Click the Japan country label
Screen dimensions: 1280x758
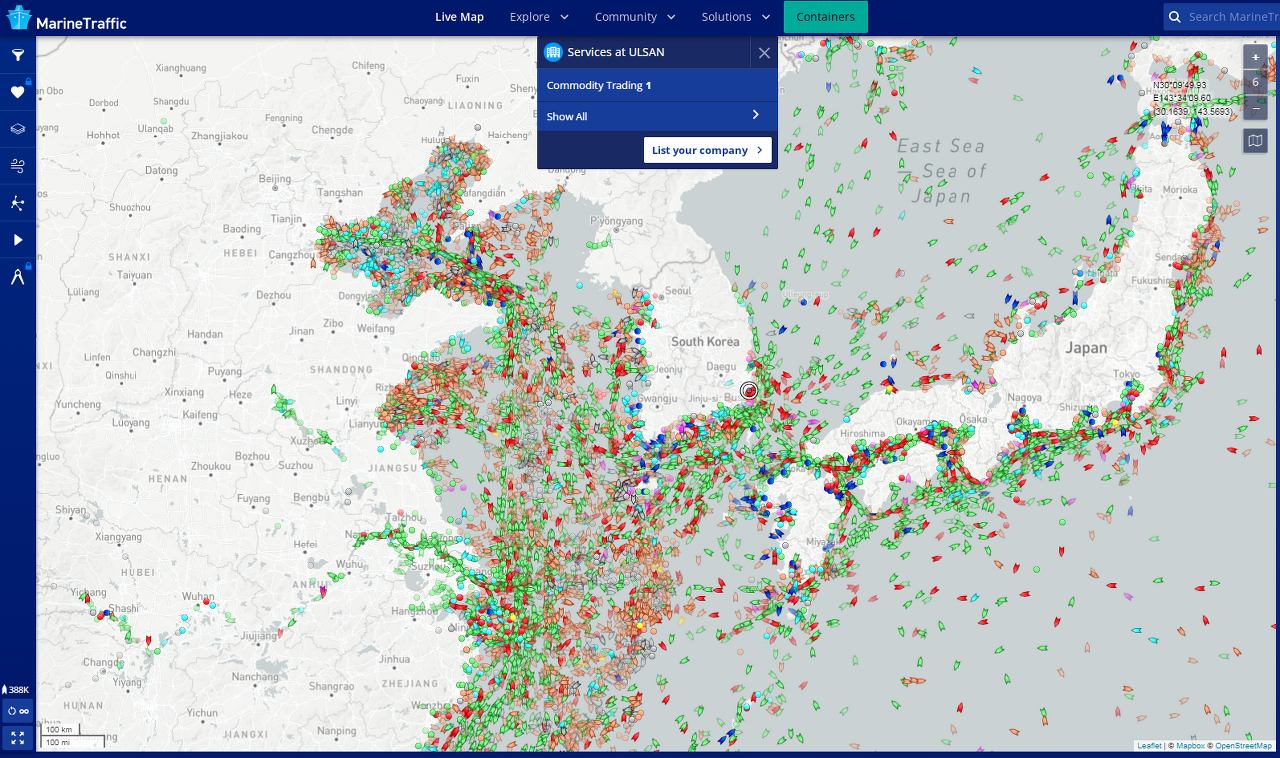tap(1086, 348)
